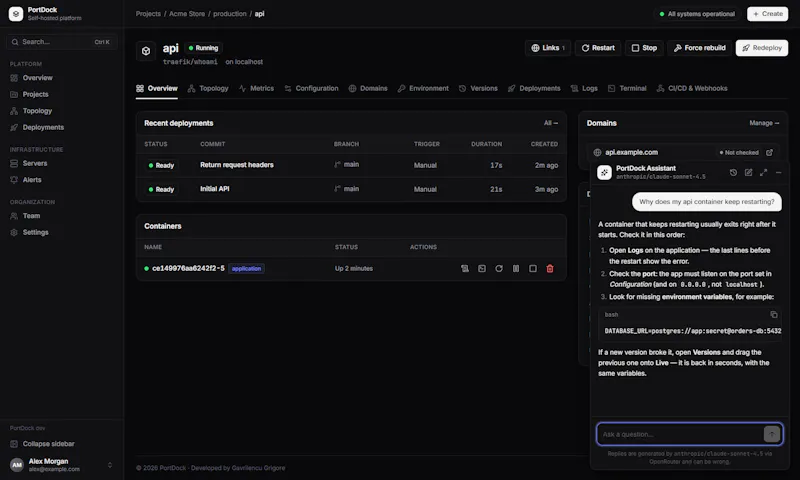Redeploy the api application
Screen dimensions: 800x480
click(x=762, y=48)
